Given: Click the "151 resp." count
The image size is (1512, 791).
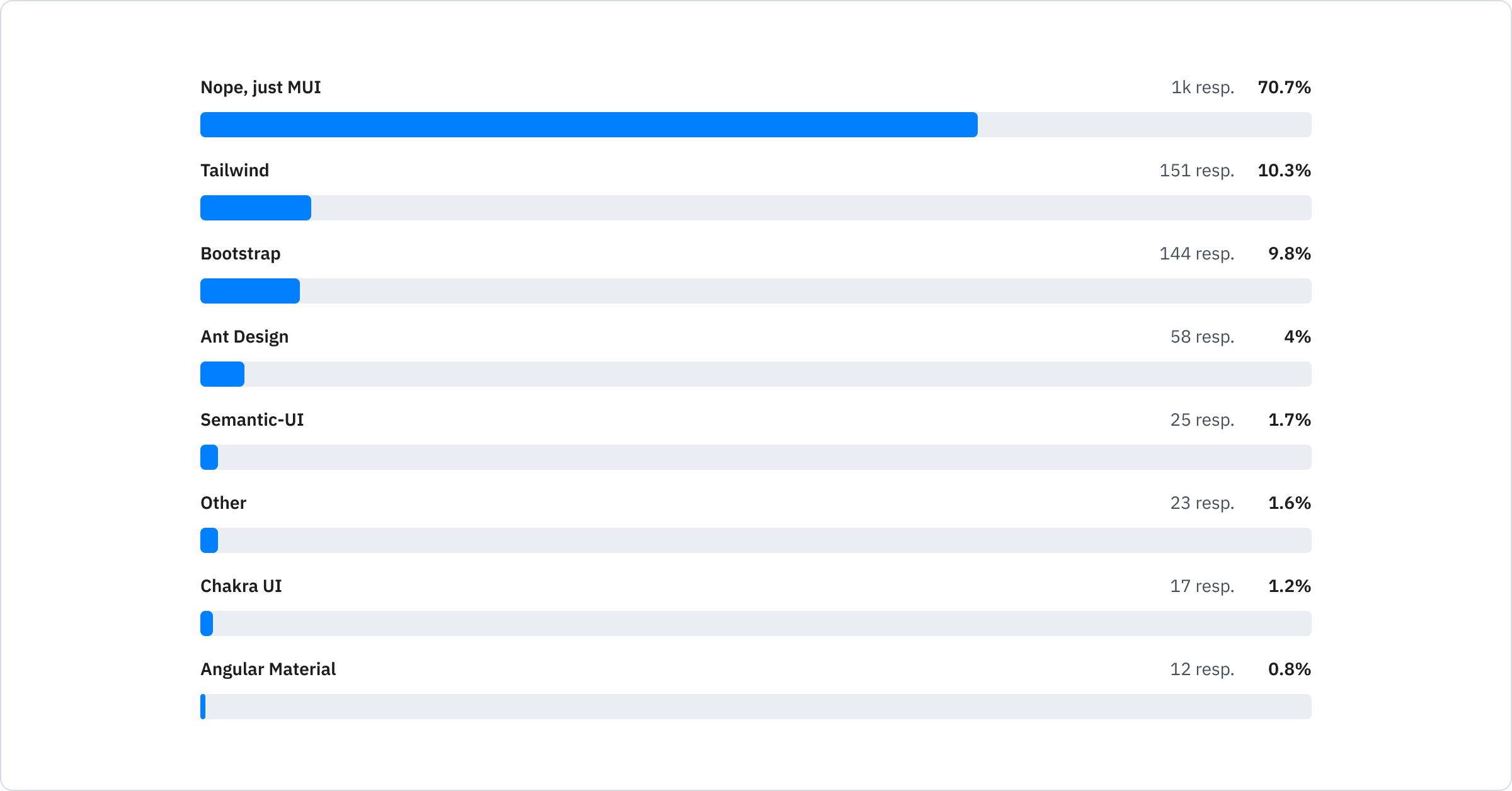Looking at the screenshot, I should point(1196,170).
